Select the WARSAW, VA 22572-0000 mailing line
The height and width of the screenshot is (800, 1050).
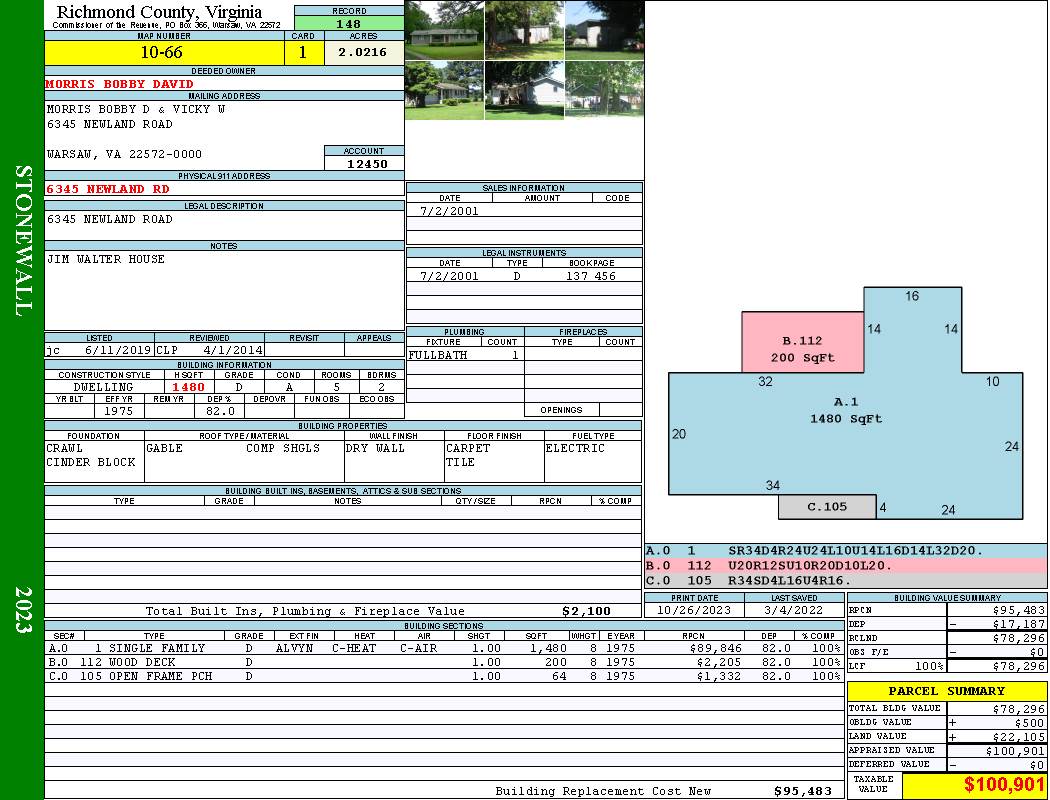124,154
